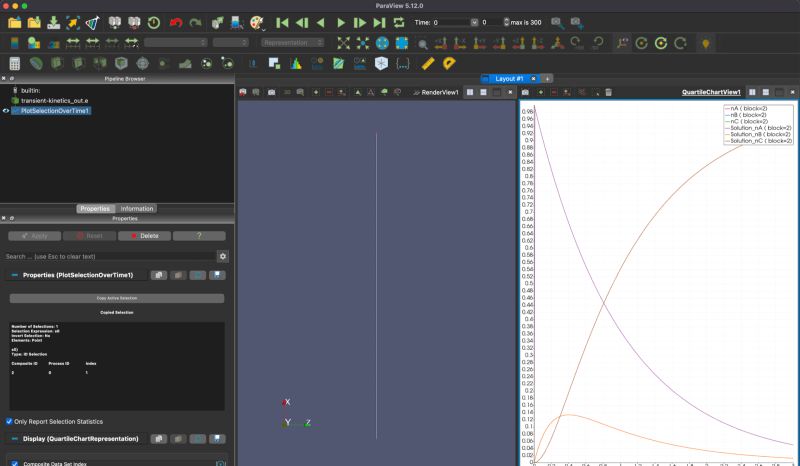Add a new layout tab with plus

tap(547, 79)
